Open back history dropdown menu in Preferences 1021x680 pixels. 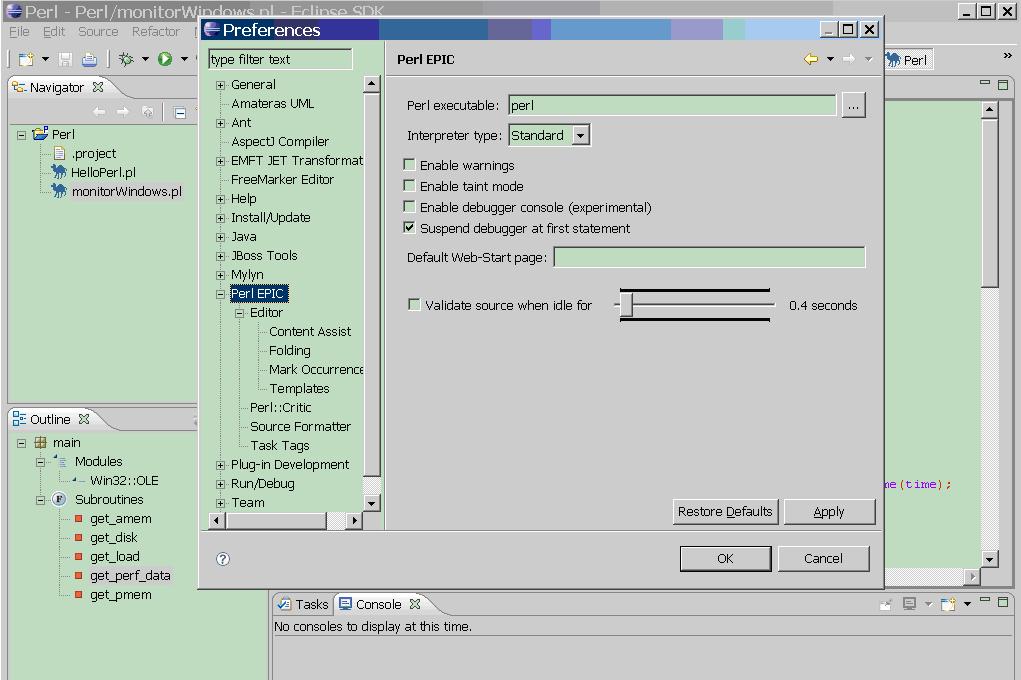click(830, 59)
